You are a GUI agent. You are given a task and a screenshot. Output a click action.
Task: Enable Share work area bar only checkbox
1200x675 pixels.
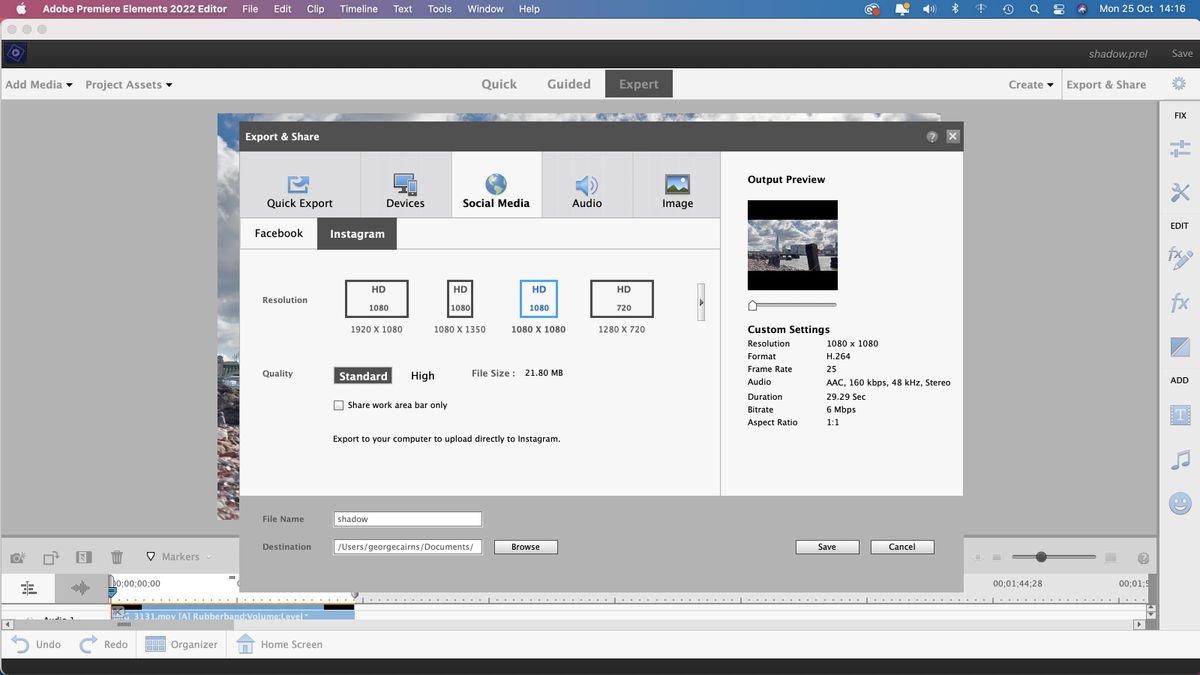pyautogui.click(x=338, y=405)
